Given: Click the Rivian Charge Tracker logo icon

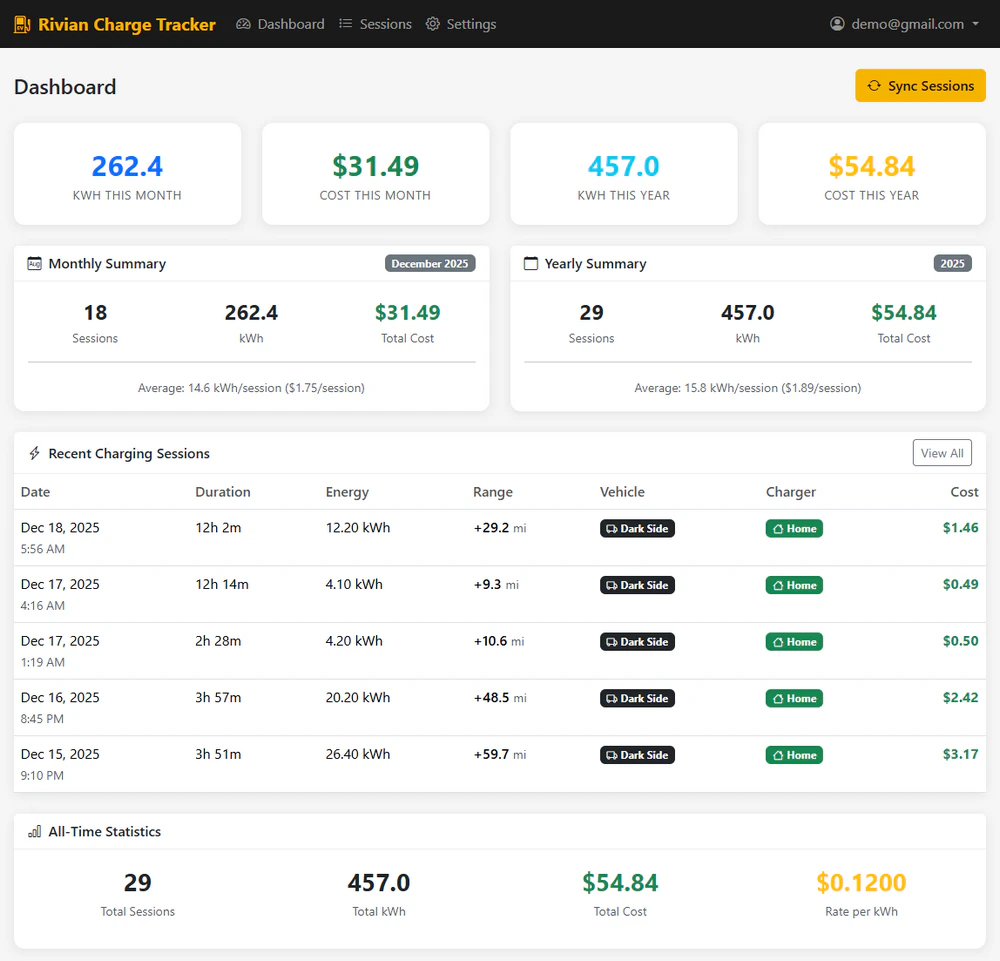Looking at the screenshot, I should coord(22,24).
